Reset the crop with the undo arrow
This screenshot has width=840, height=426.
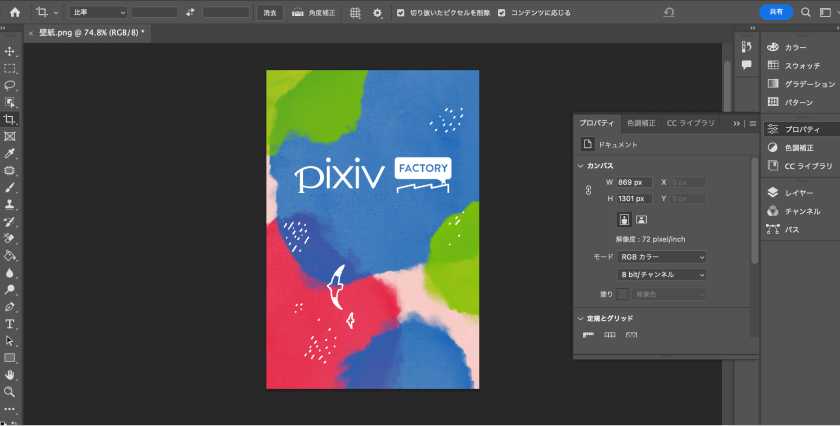tap(669, 12)
